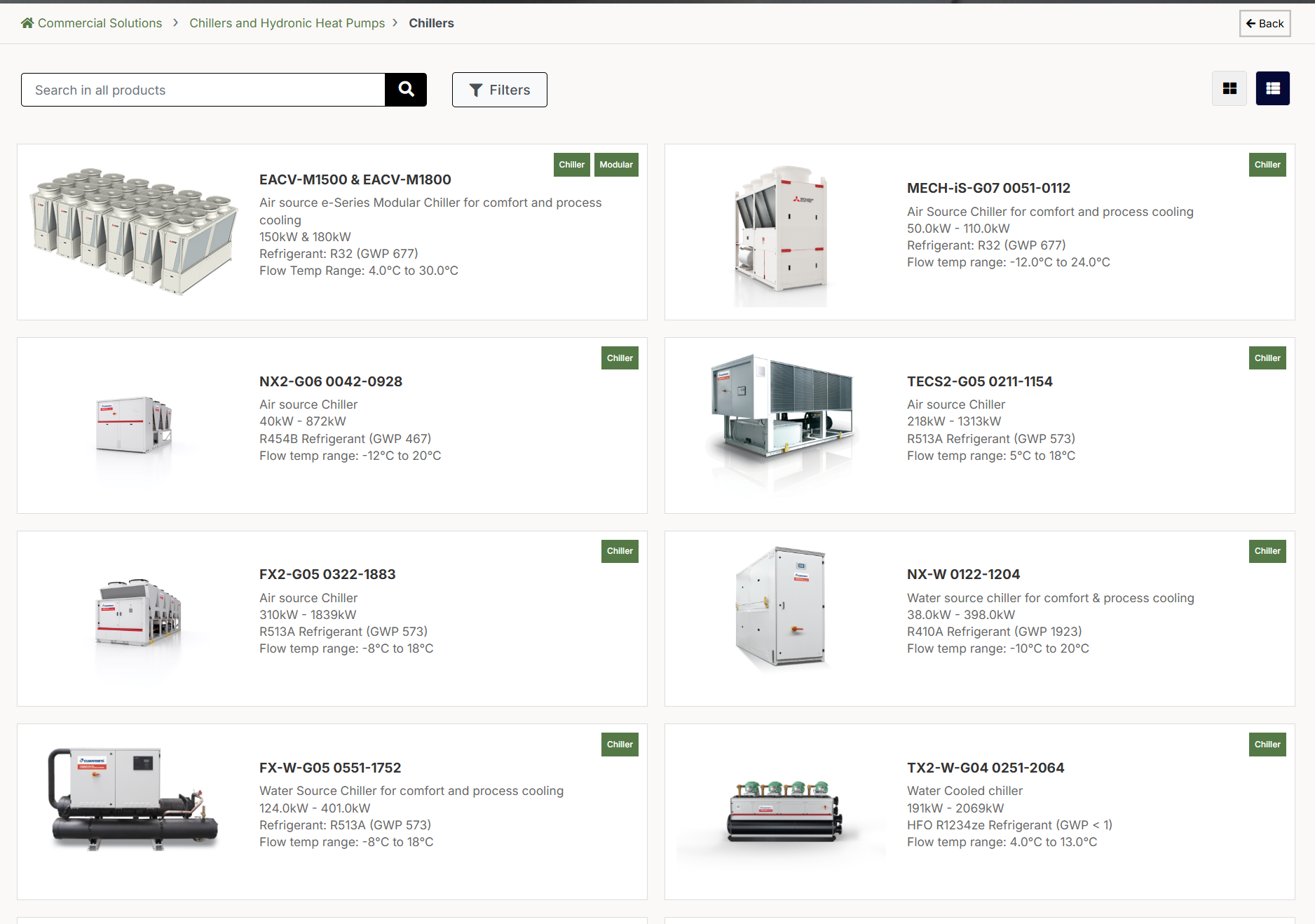Click the Chiller tag on EACV card

pos(571,165)
